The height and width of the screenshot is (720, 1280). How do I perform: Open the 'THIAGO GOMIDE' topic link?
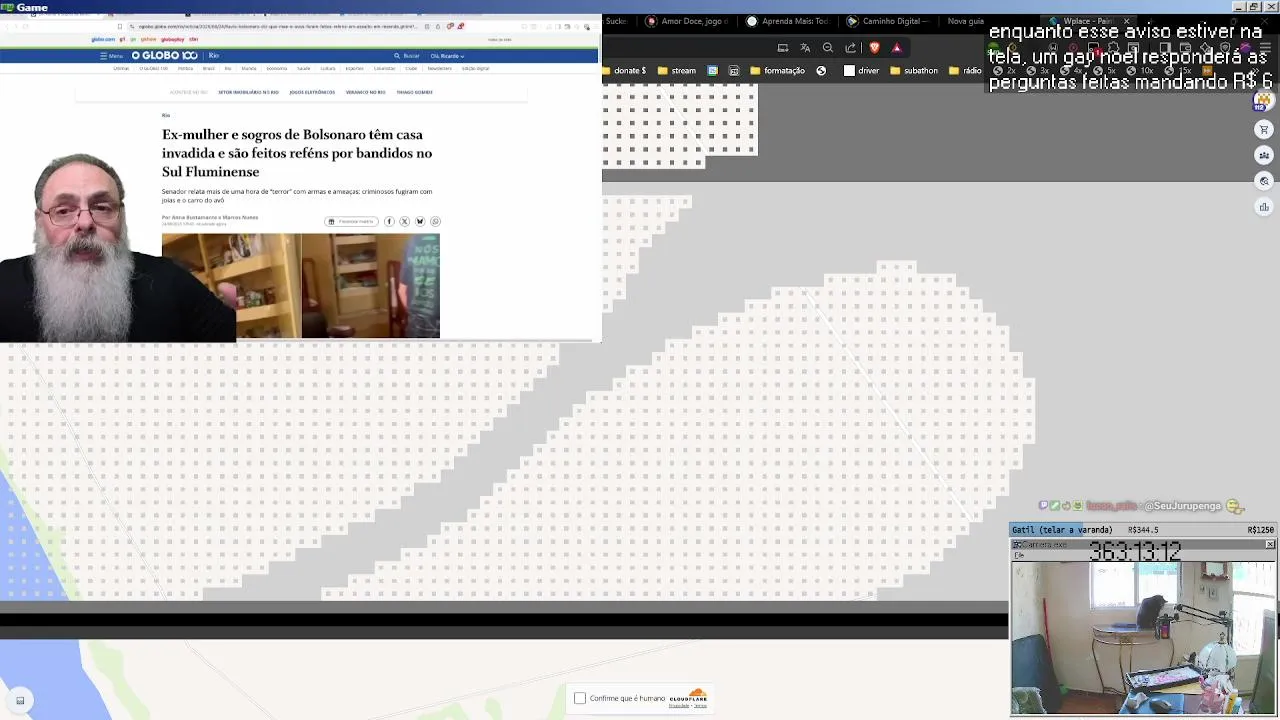click(x=414, y=92)
